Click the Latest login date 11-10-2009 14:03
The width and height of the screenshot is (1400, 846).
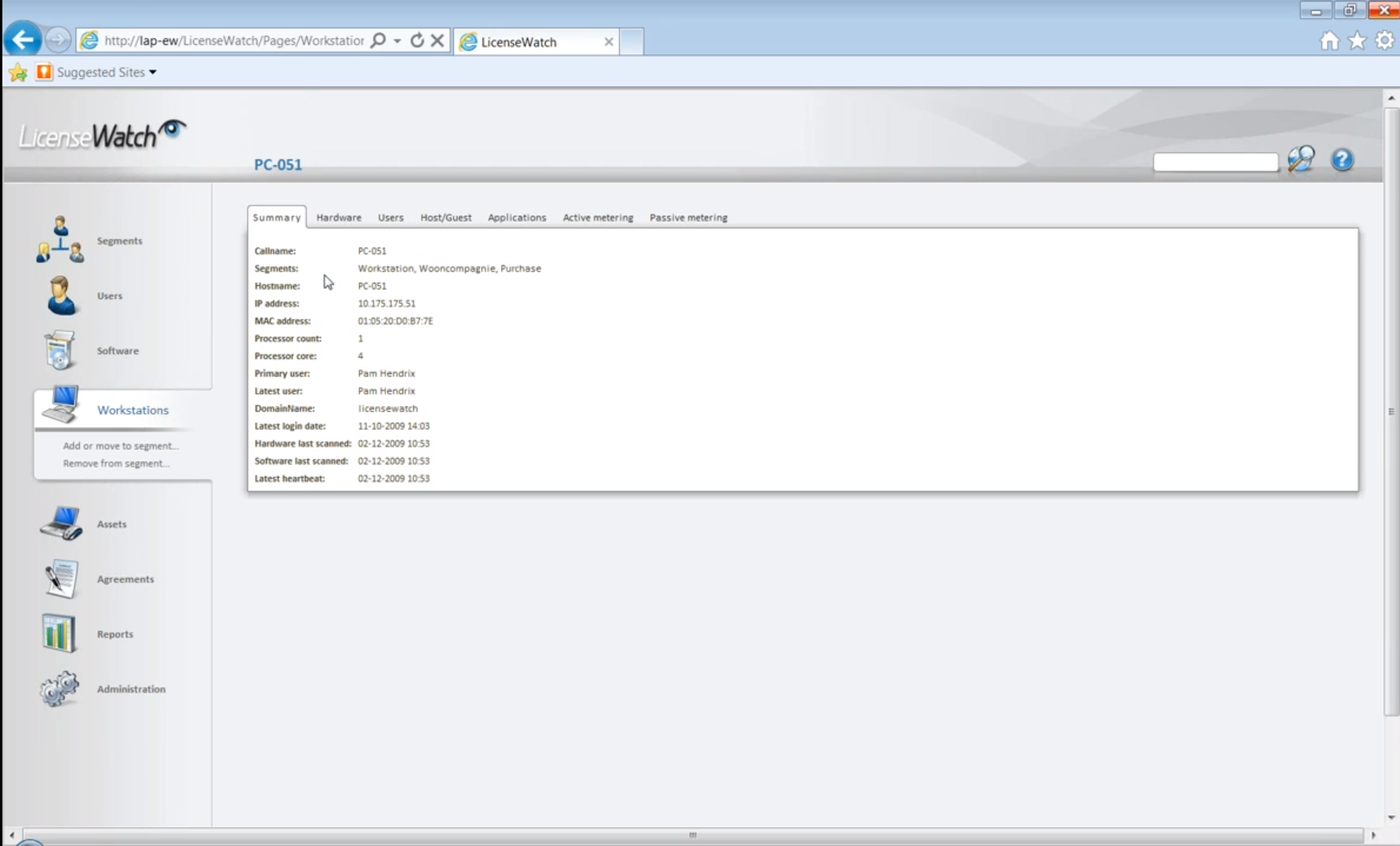pyautogui.click(x=394, y=426)
